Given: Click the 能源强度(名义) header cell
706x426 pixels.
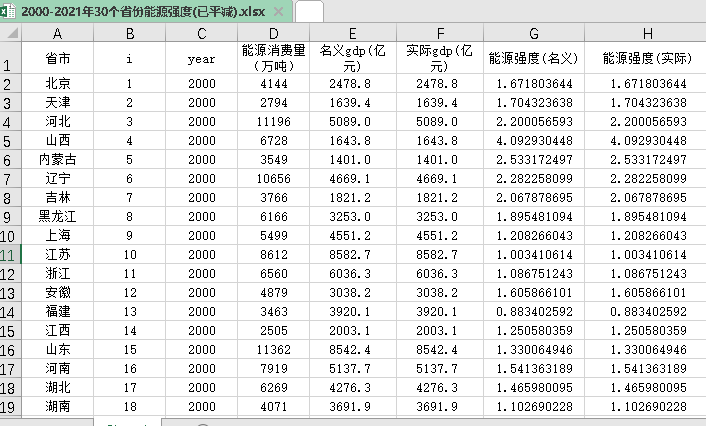Looking at the screenshot, I should click(534, 58).
